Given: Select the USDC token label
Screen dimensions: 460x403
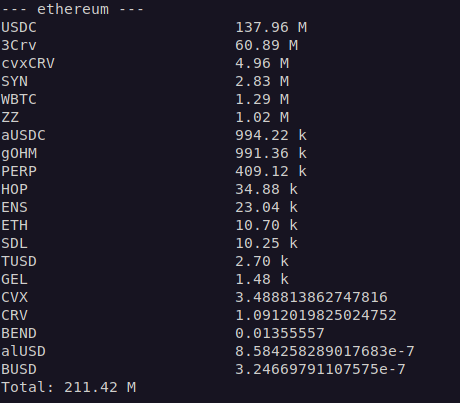Looking at the screenshot, I should 19,27.
